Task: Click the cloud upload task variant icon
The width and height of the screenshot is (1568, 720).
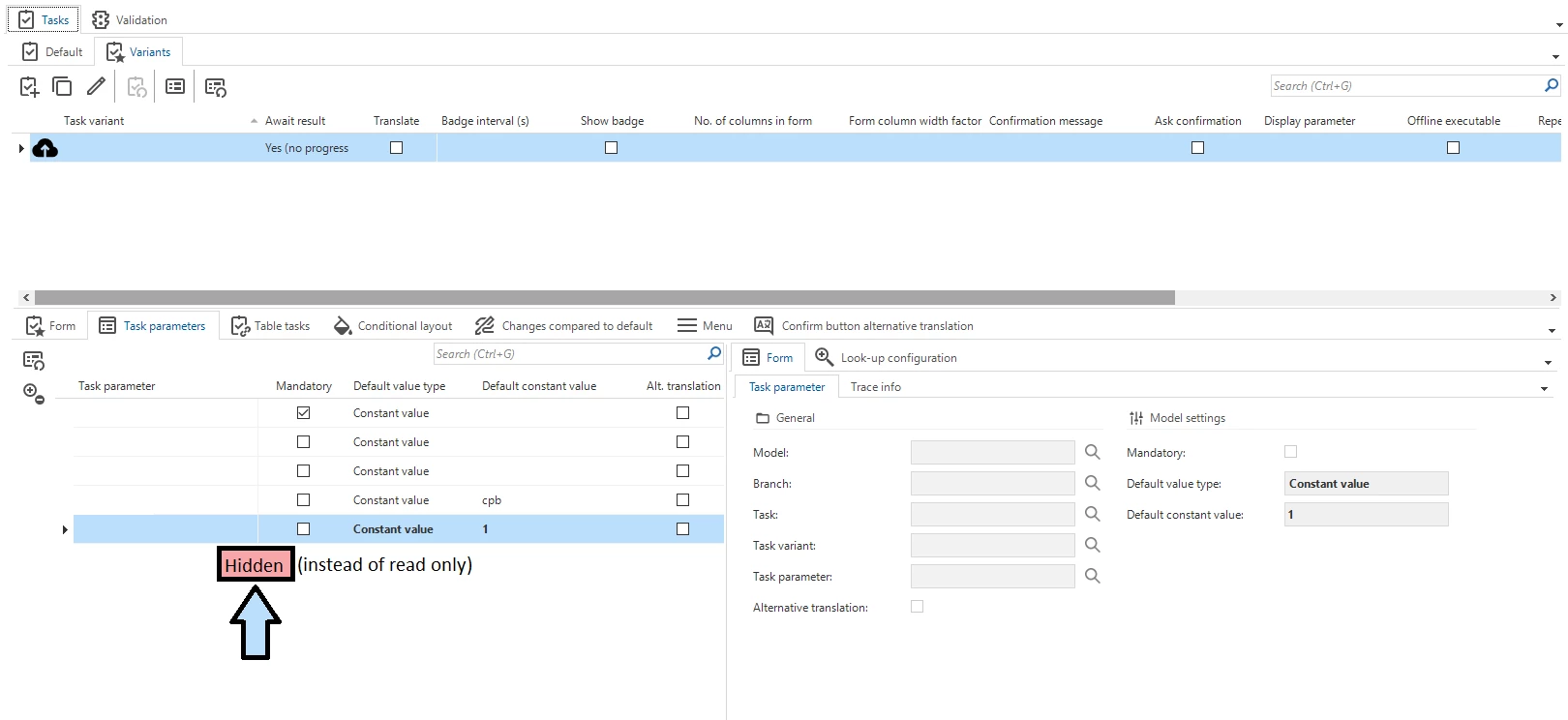Action: (45, 148)
